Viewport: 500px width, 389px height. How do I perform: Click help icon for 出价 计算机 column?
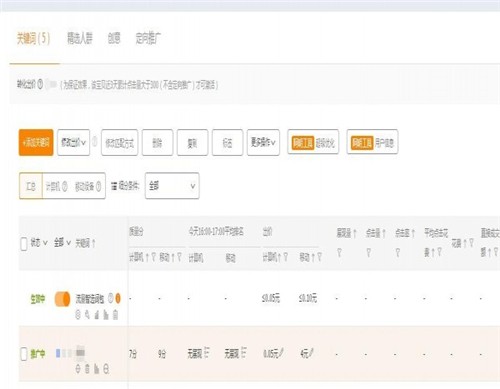click(x=286, y=257)
